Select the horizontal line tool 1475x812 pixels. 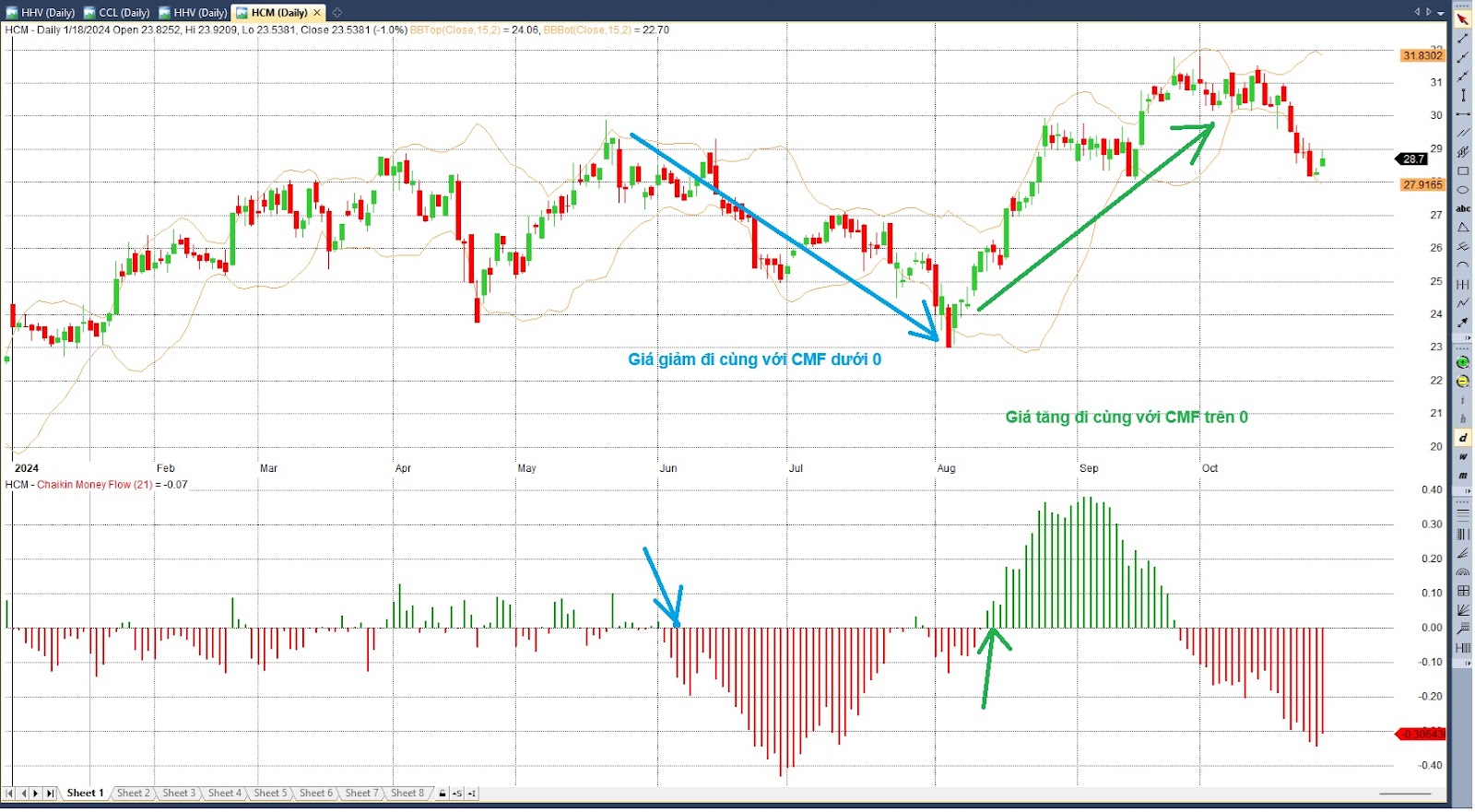pyautogui.click(x=1463, y=113)
